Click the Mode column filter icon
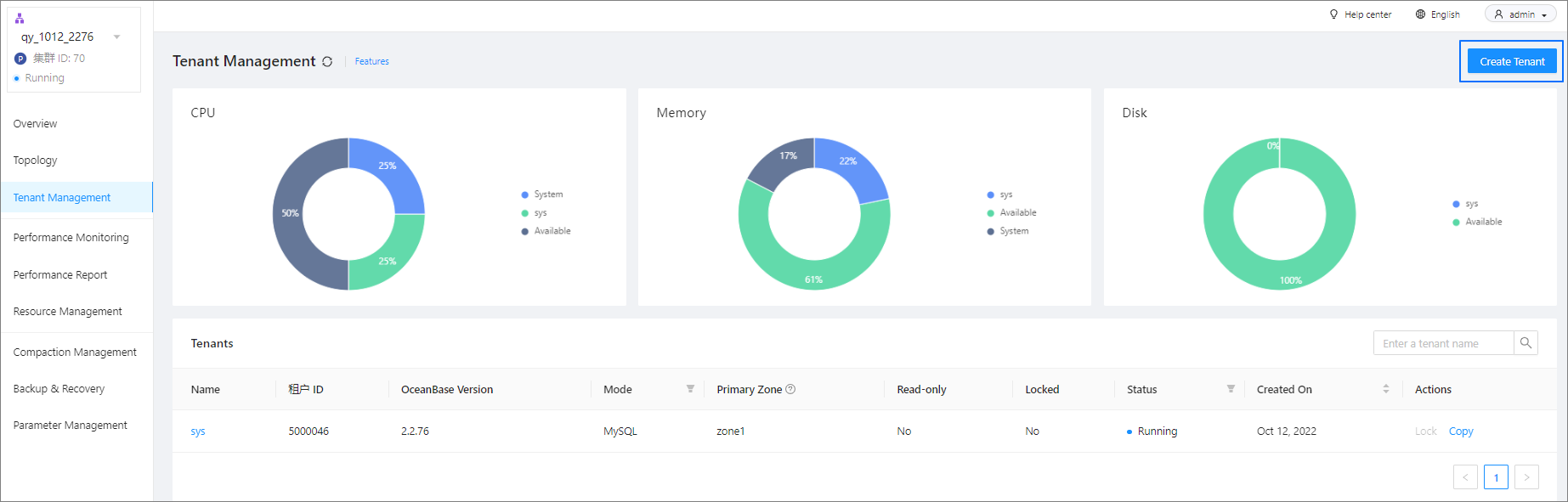 tap(690, 389)
